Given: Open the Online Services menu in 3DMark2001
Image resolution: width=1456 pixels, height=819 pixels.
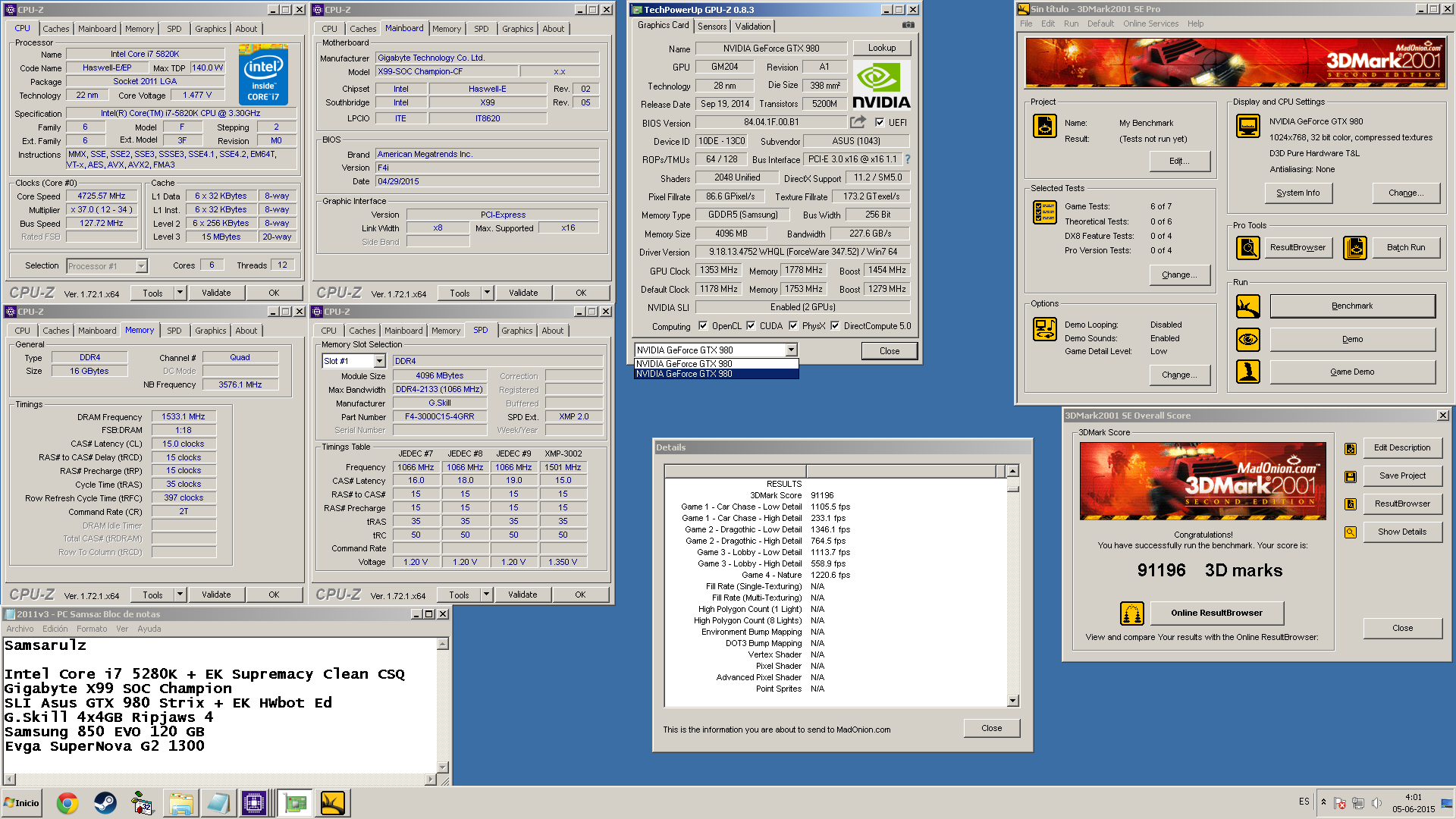Looking at the screenshot, I should click(x=1150, y=24).
